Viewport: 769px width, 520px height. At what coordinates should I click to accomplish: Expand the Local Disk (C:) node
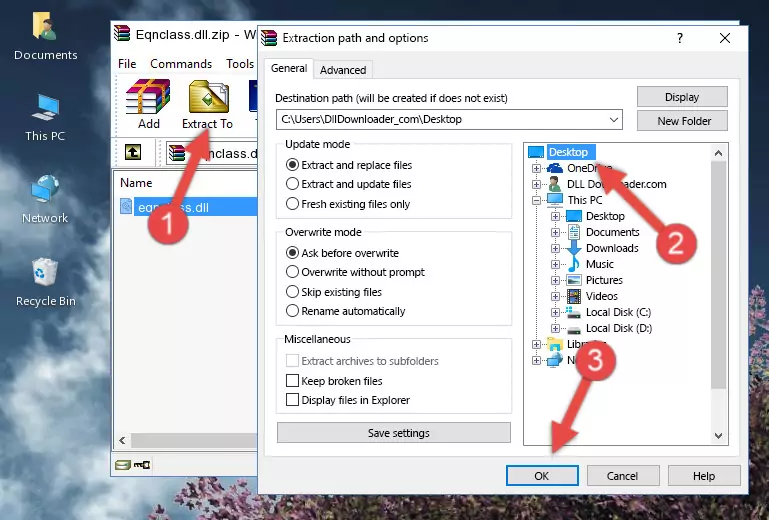pyautogui.click(x=555, y=312)
